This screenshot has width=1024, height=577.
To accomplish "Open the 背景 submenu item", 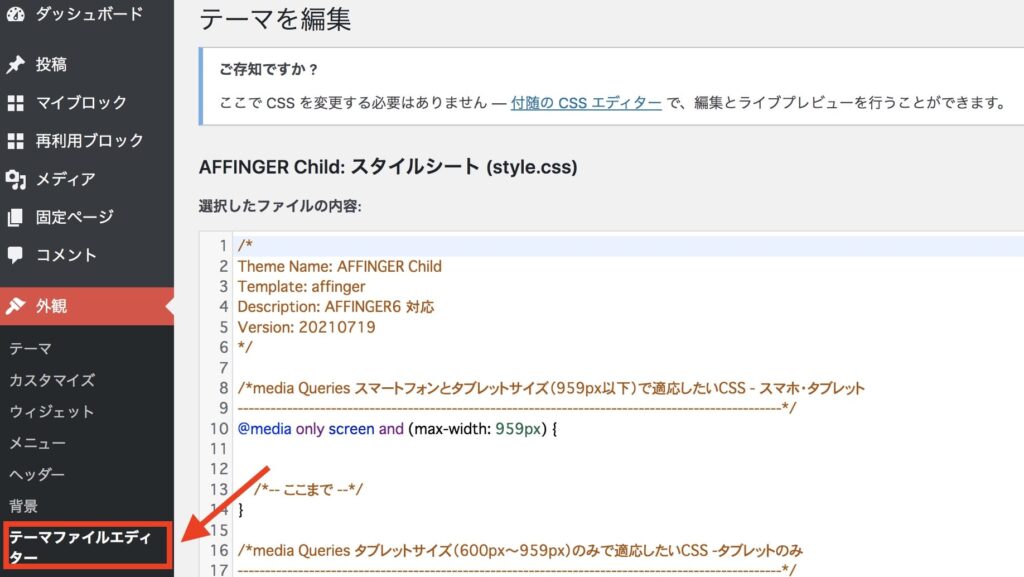I will [x=24, y=506].
